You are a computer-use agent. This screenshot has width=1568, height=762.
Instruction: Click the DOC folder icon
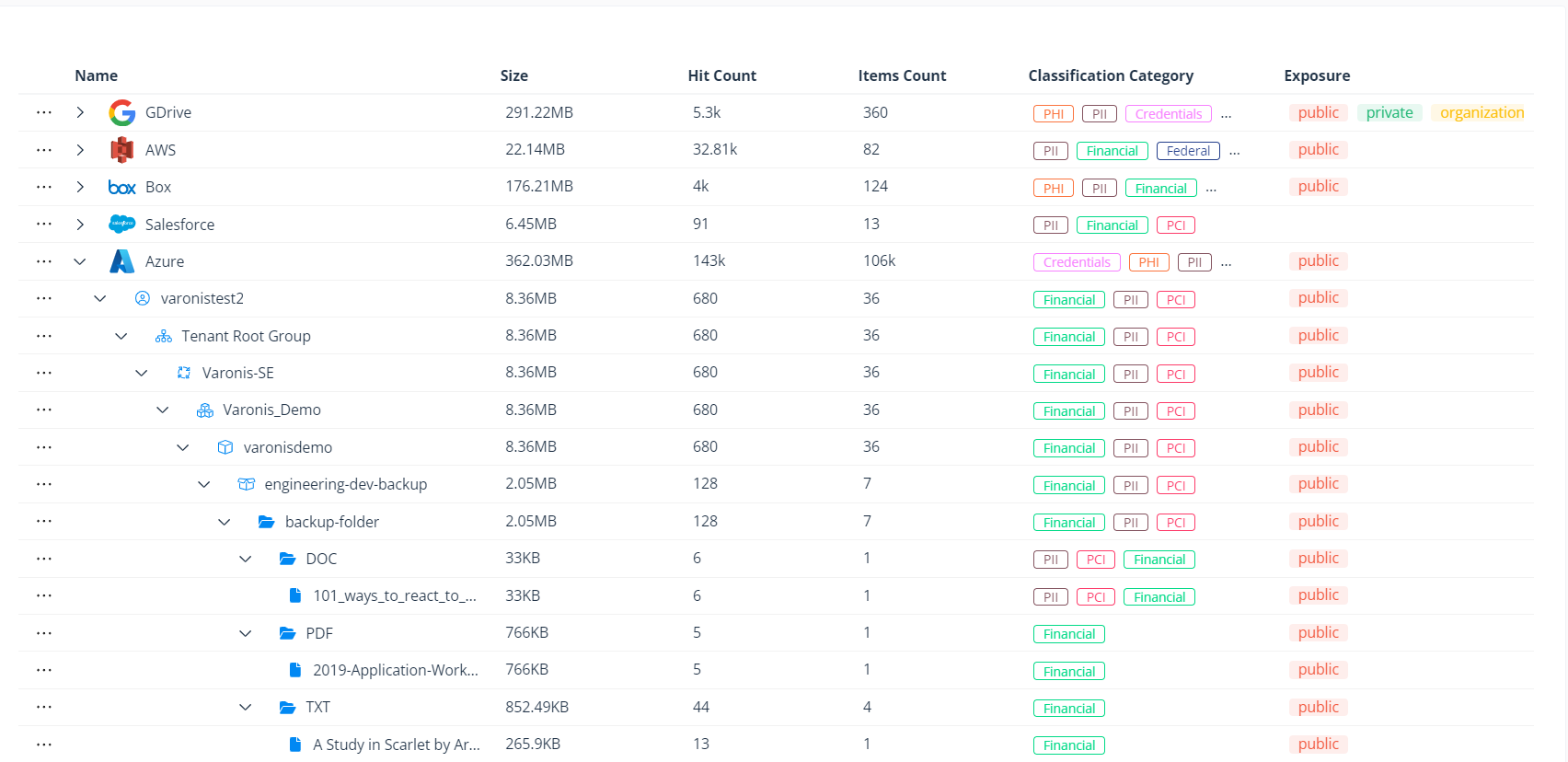(288, 559)
